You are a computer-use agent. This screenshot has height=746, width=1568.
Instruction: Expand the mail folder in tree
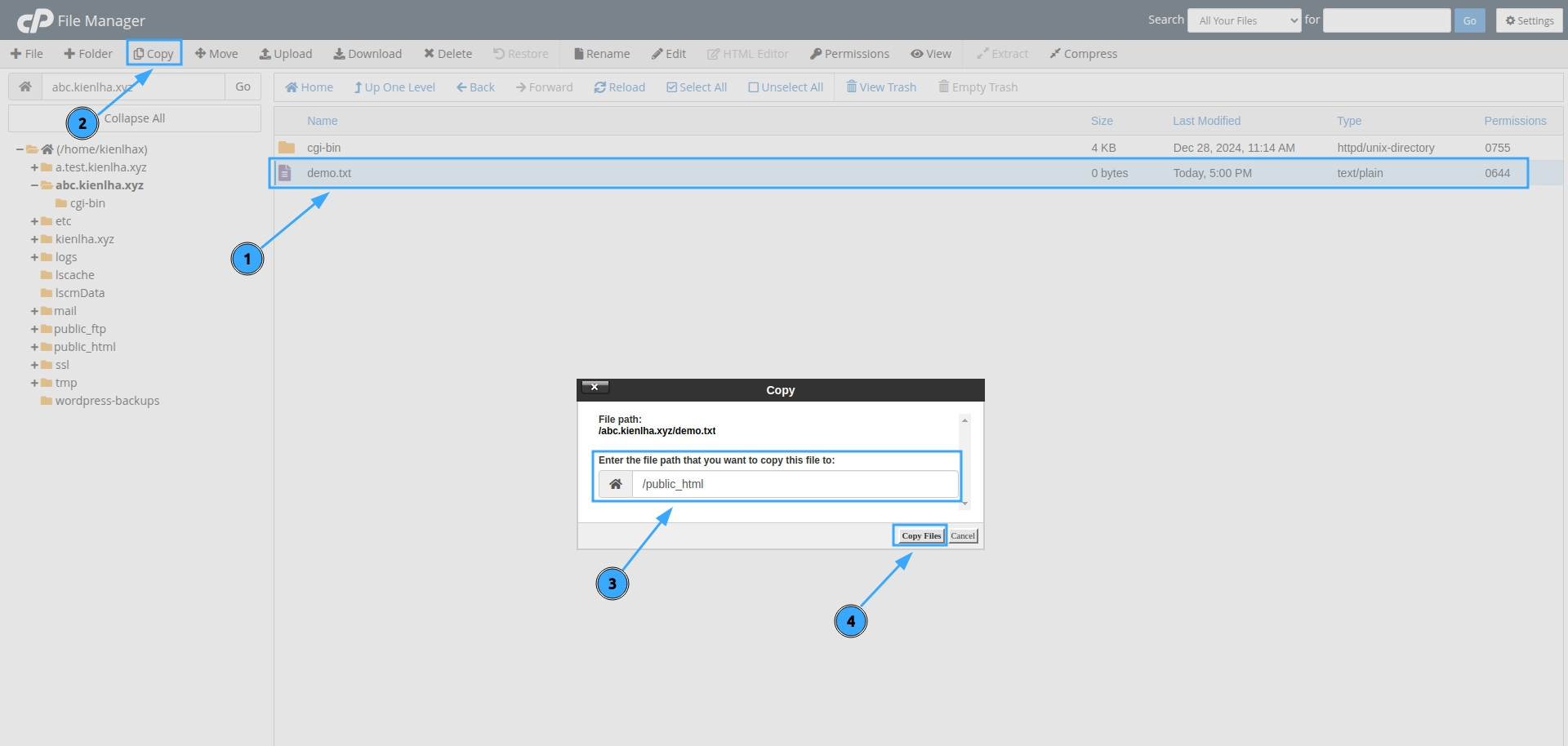(34, 312)
